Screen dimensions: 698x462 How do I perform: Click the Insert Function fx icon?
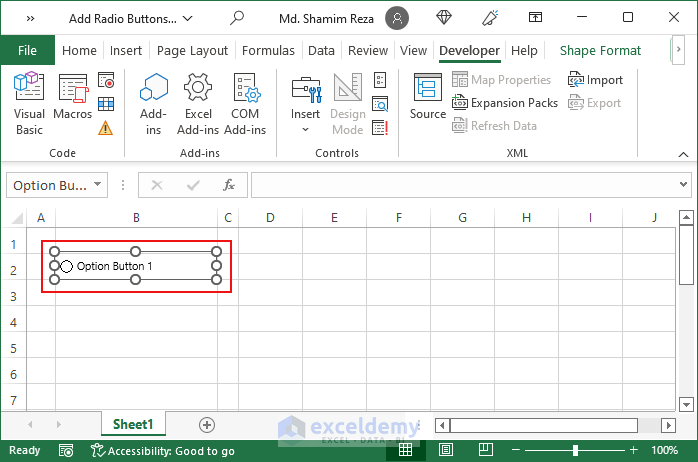pyautogui.click(x=229, y=185)
